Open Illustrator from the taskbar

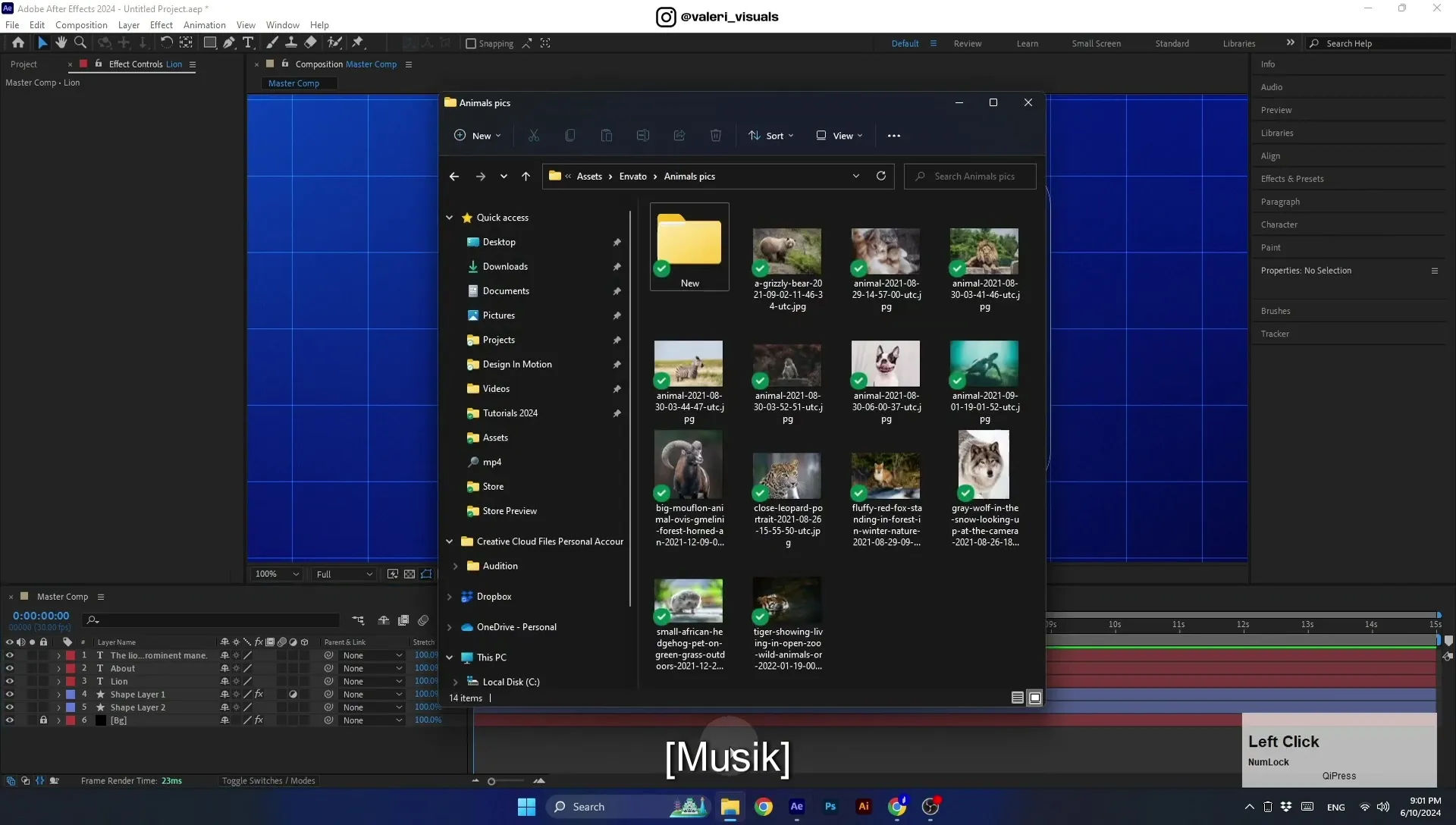coord(864,807)
